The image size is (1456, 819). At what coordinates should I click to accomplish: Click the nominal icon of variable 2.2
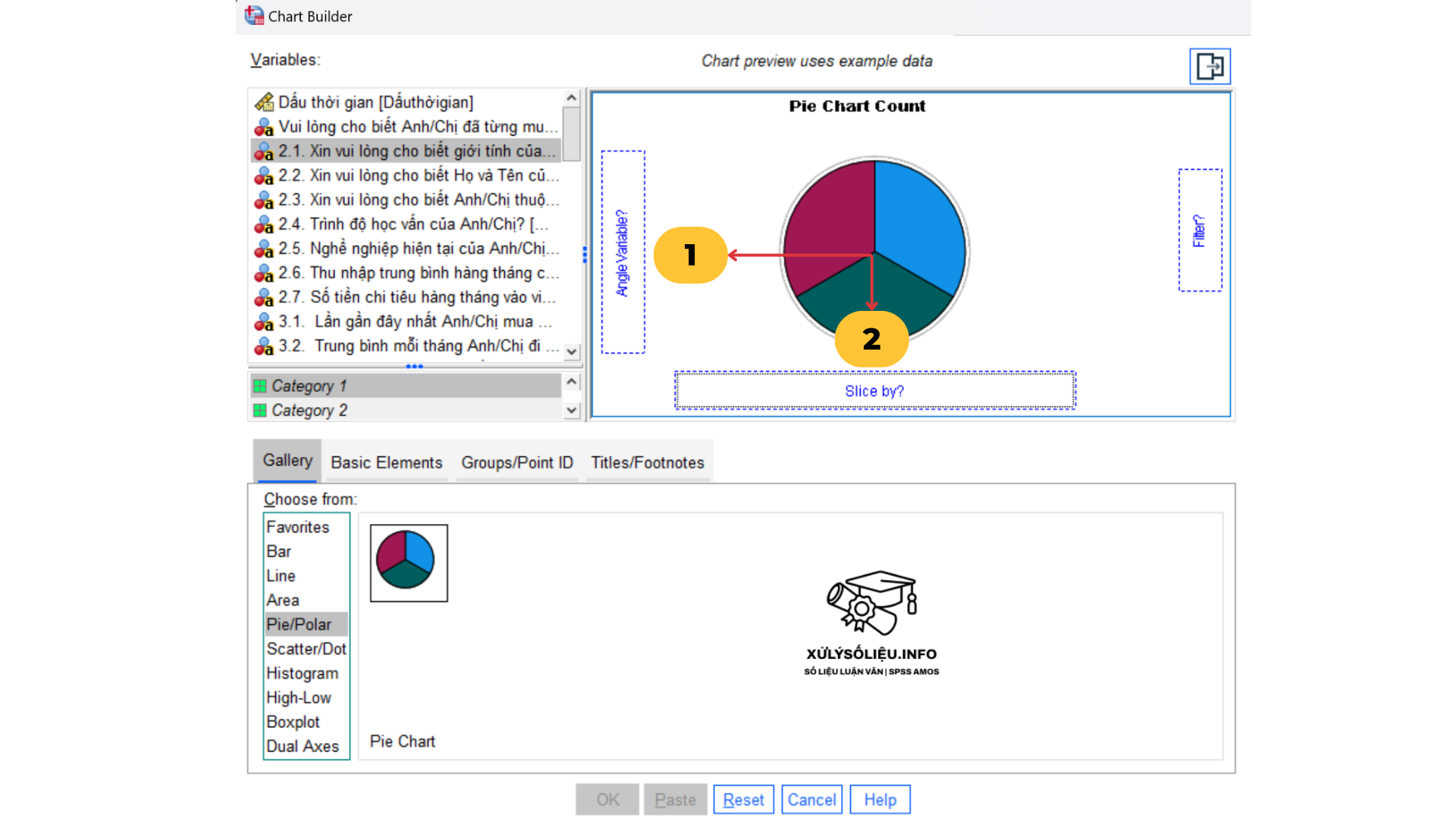264,175
